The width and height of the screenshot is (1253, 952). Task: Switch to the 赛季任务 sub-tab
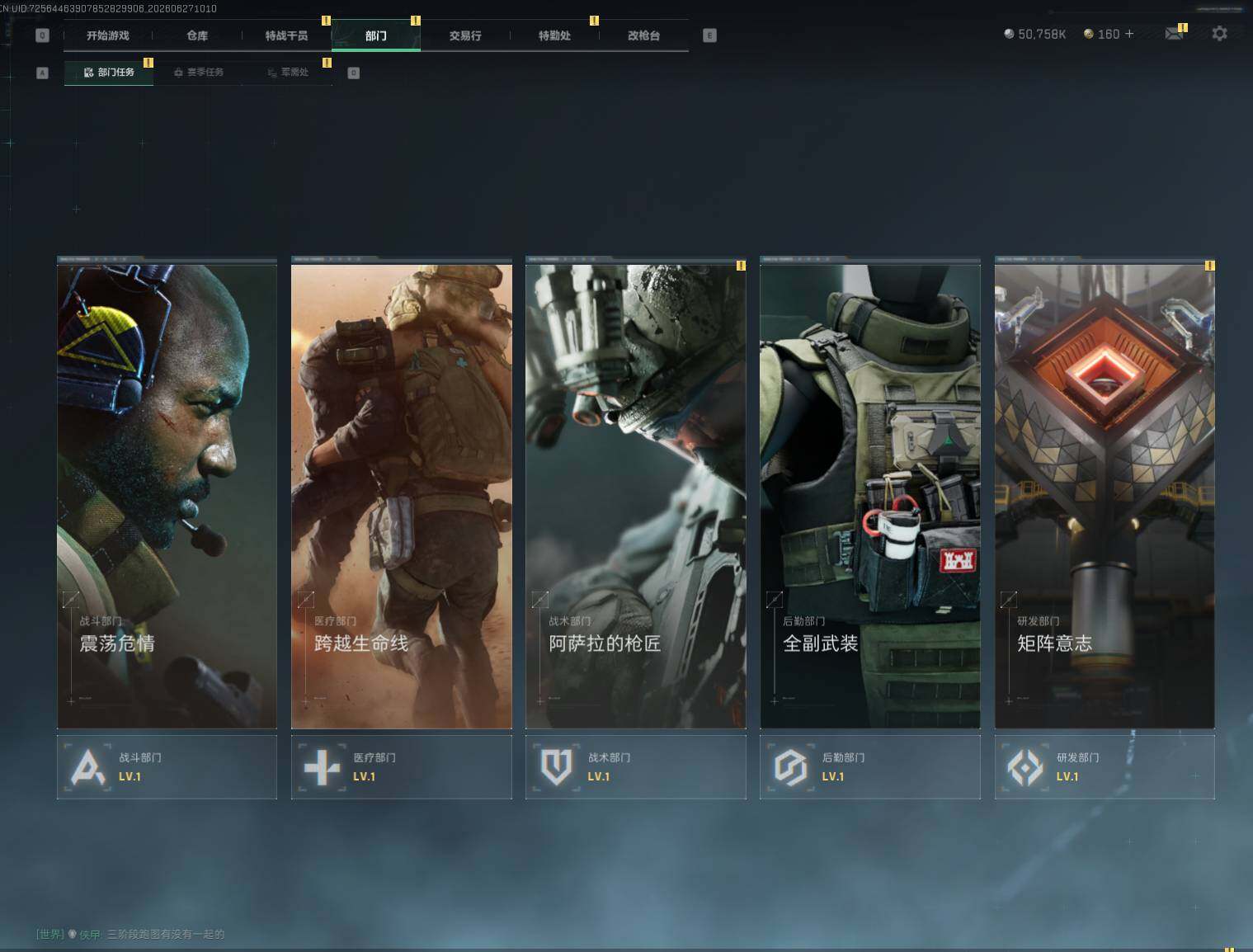point(199,73)
